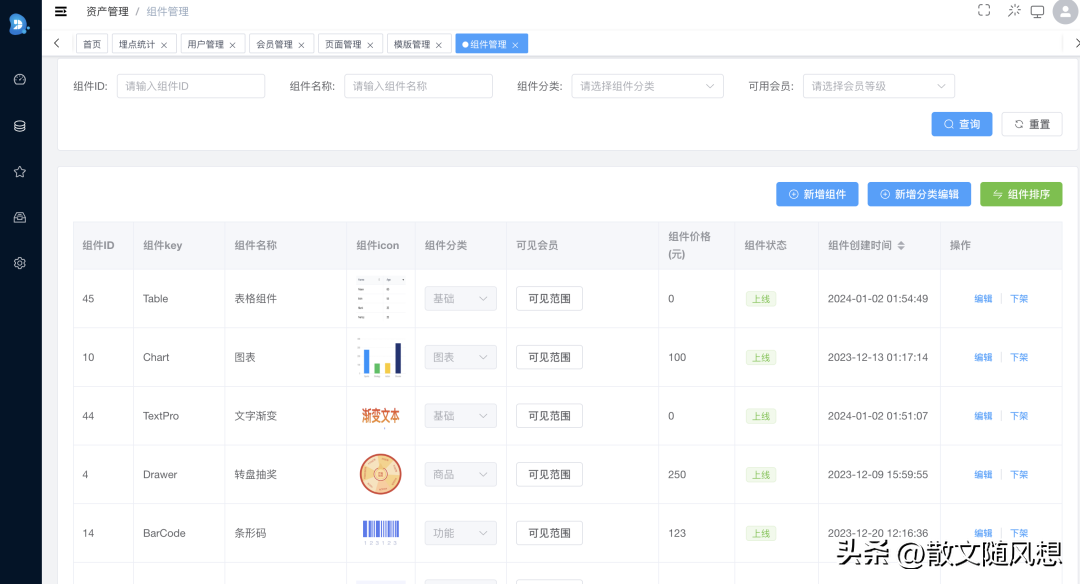Open category dropdown for Table row
The width and height of the screenshot is (1080, 584).
460,298
